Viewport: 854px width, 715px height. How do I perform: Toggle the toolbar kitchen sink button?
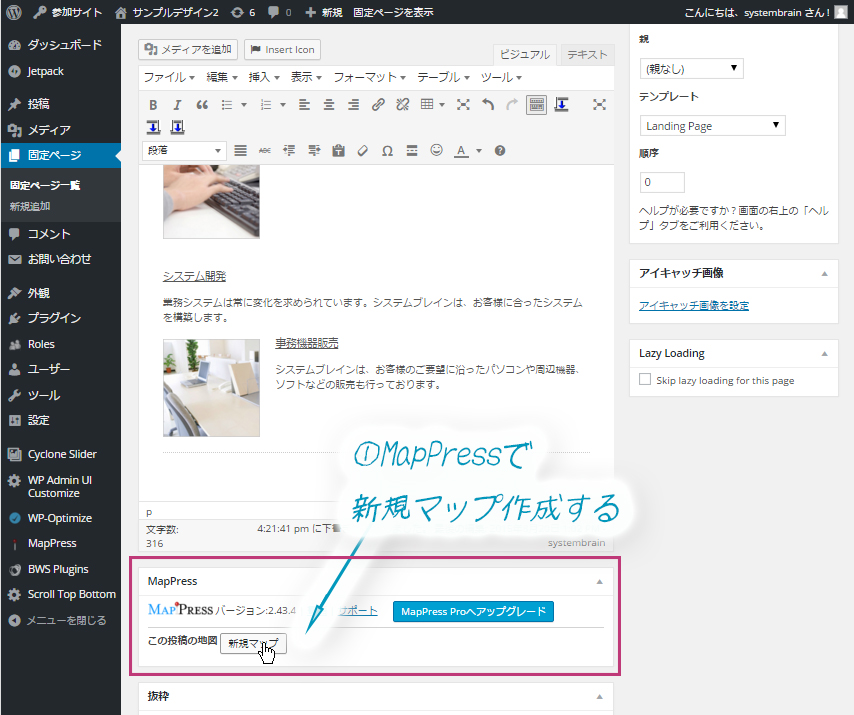tap(536, 104)
